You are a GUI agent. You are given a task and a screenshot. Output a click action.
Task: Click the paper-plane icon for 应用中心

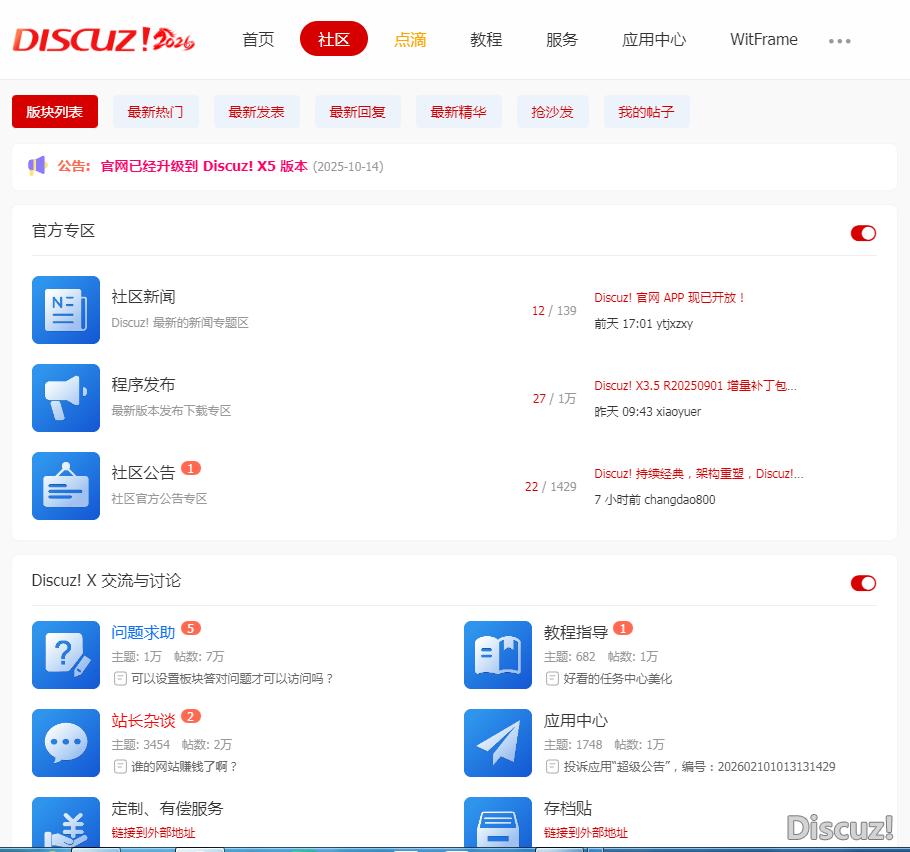tap(498, 743)
